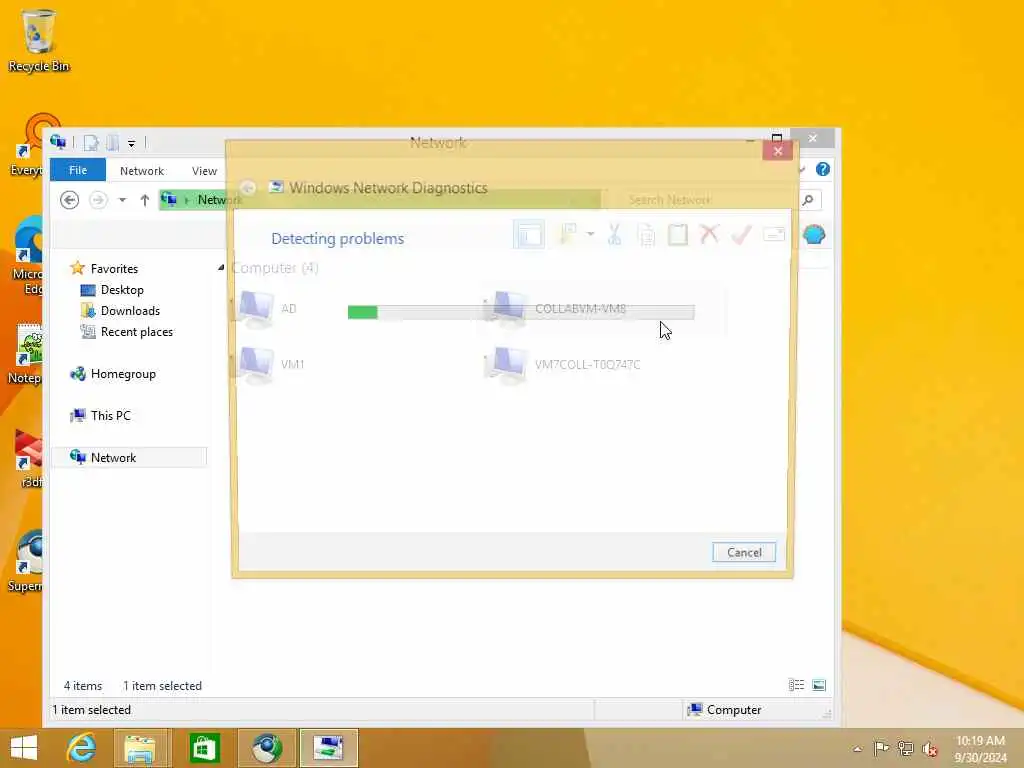This screenshot has width=1024, height=768.
Task: Open Explorer Help question mark icon
Action: 823,169
